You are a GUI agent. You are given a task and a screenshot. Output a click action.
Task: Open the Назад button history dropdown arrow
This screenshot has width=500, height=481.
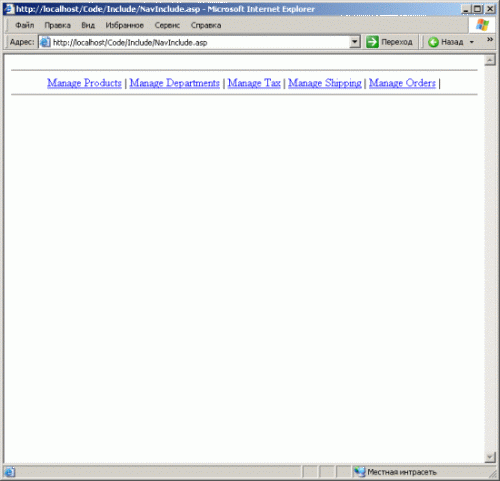[x=472, y=42]
